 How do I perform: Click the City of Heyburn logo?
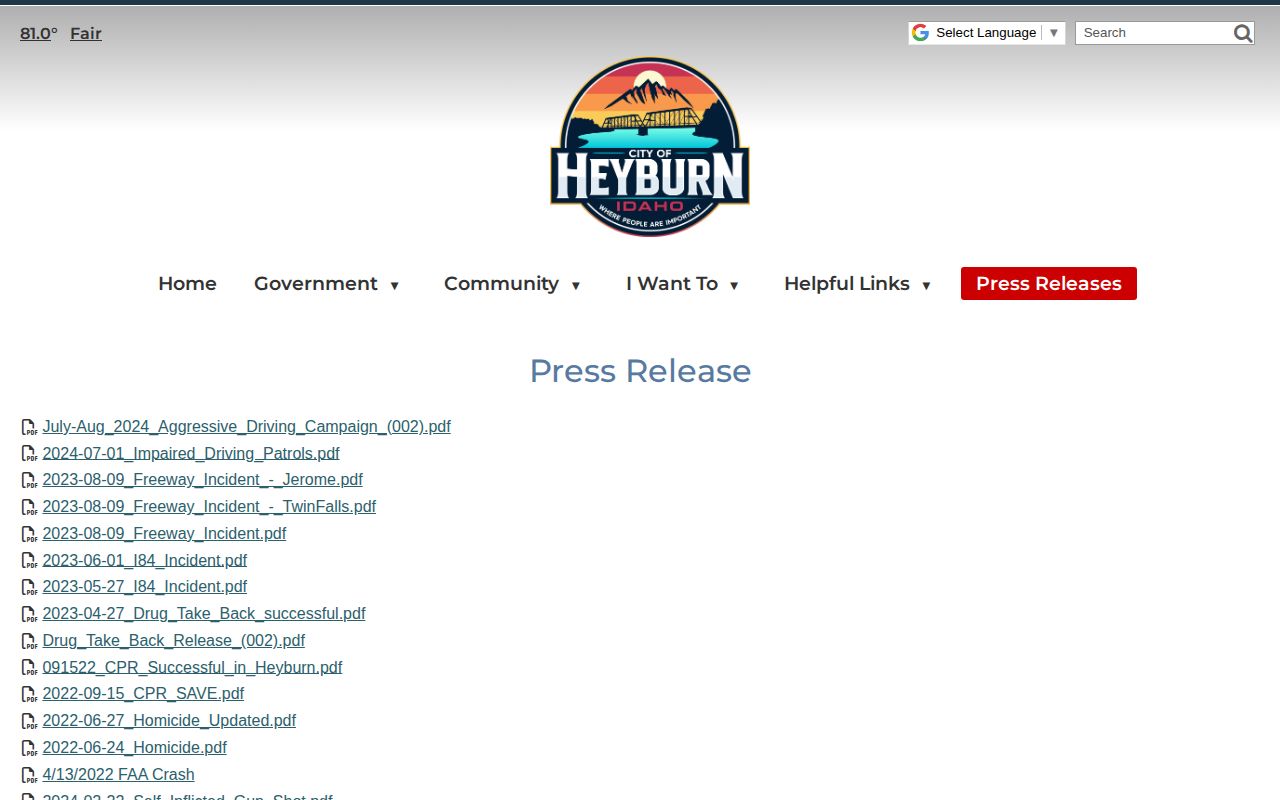650,147
